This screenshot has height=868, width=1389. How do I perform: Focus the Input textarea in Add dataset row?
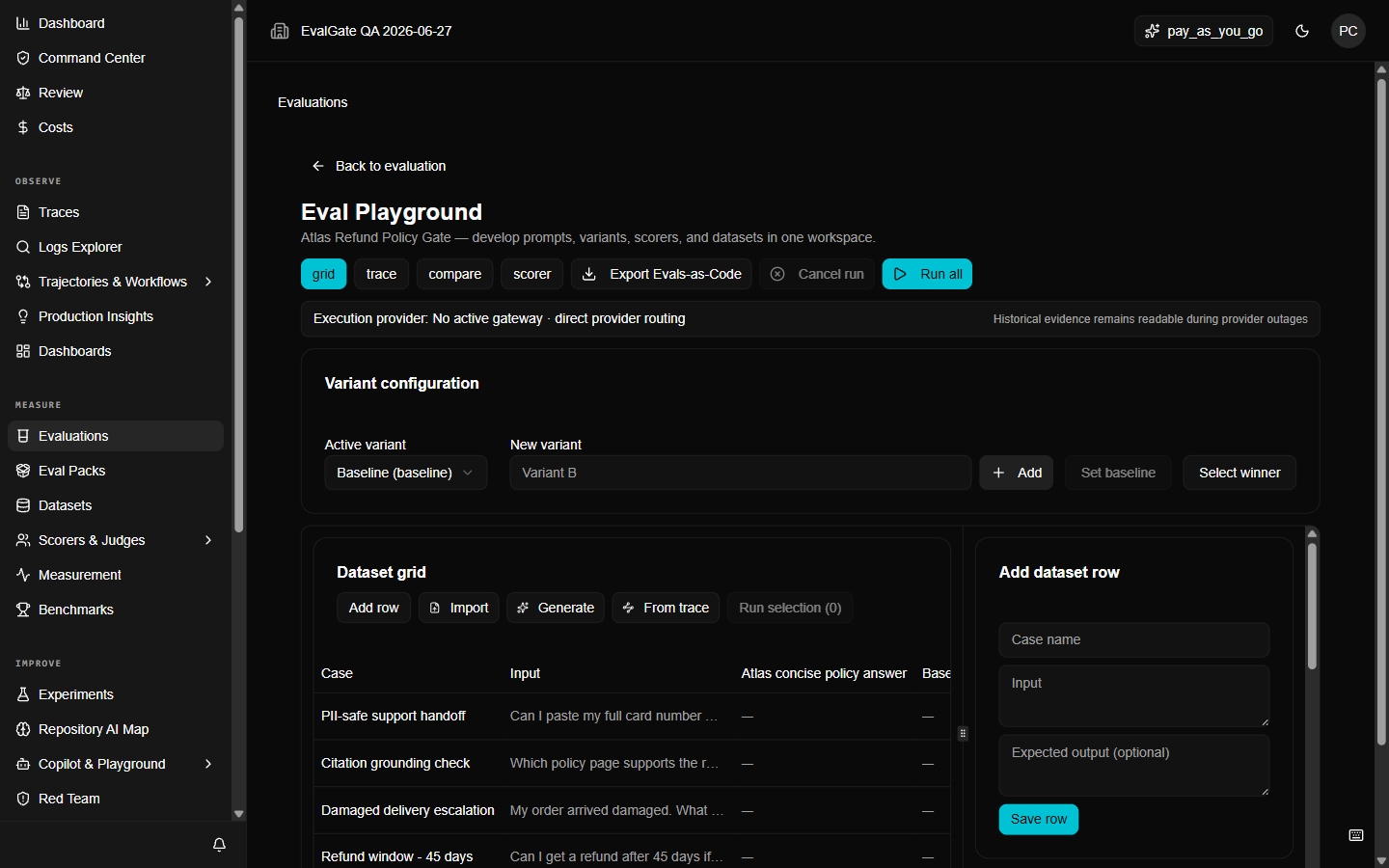click(x=1134, y=695)
